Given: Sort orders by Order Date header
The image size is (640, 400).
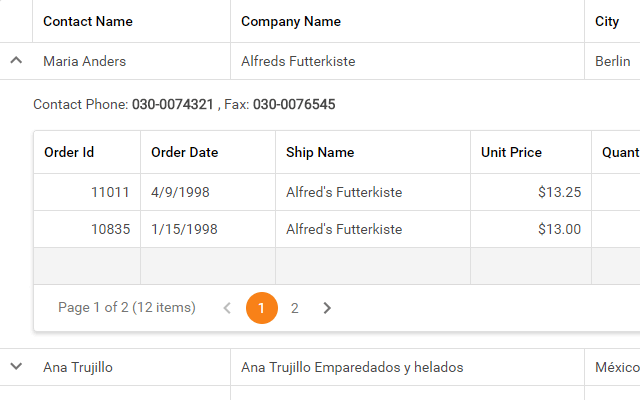Looking at the screenshot, I should pyautogui.click(x=185, y=153).
